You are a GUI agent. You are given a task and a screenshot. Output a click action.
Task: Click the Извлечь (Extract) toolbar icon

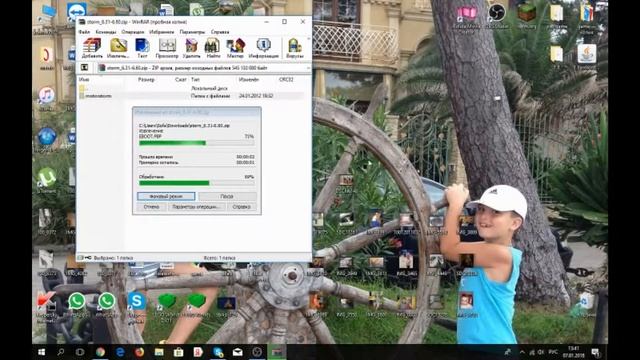[118, 48]
